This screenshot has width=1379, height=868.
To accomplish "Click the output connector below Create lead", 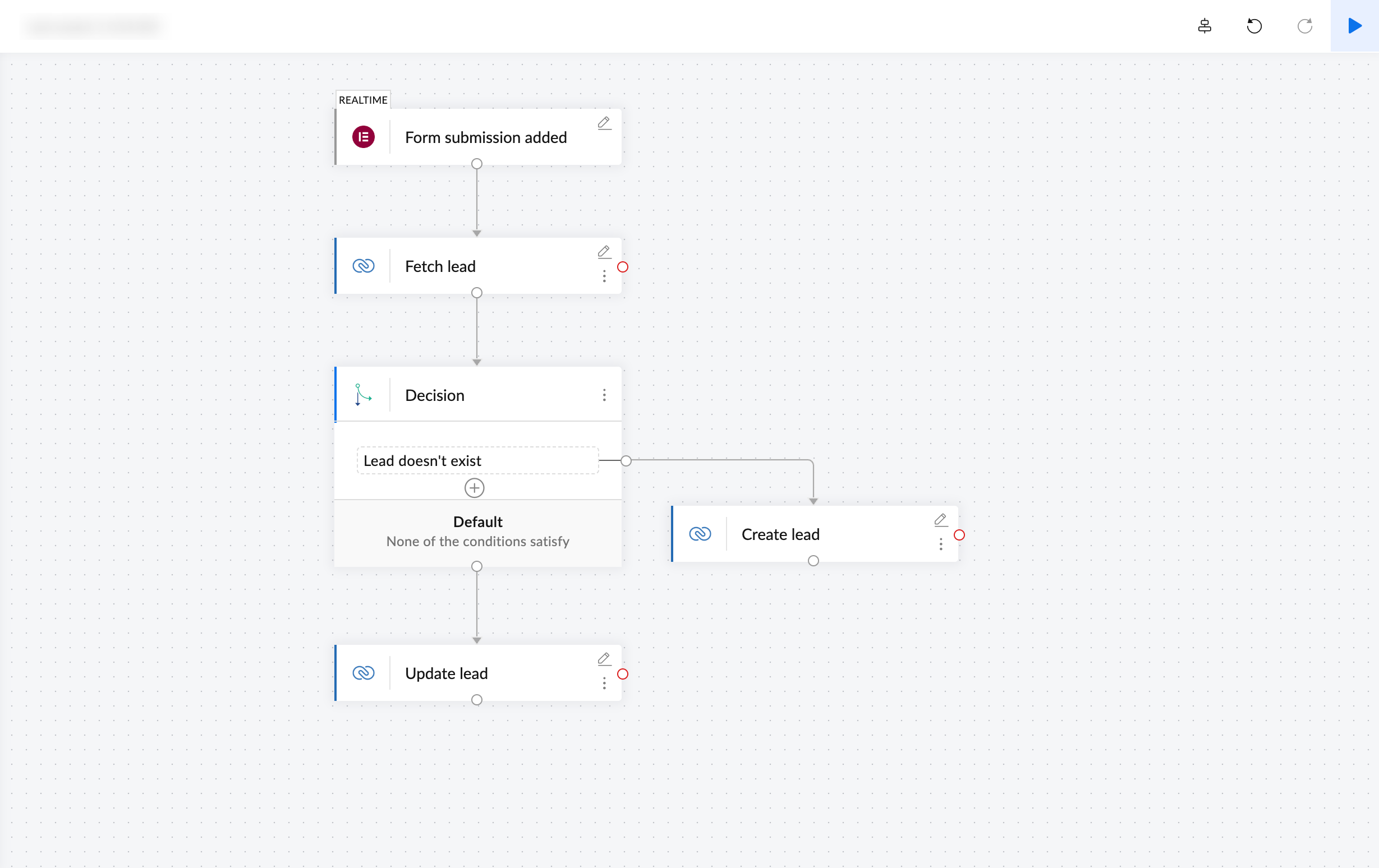I will click(x=813, y=561).
